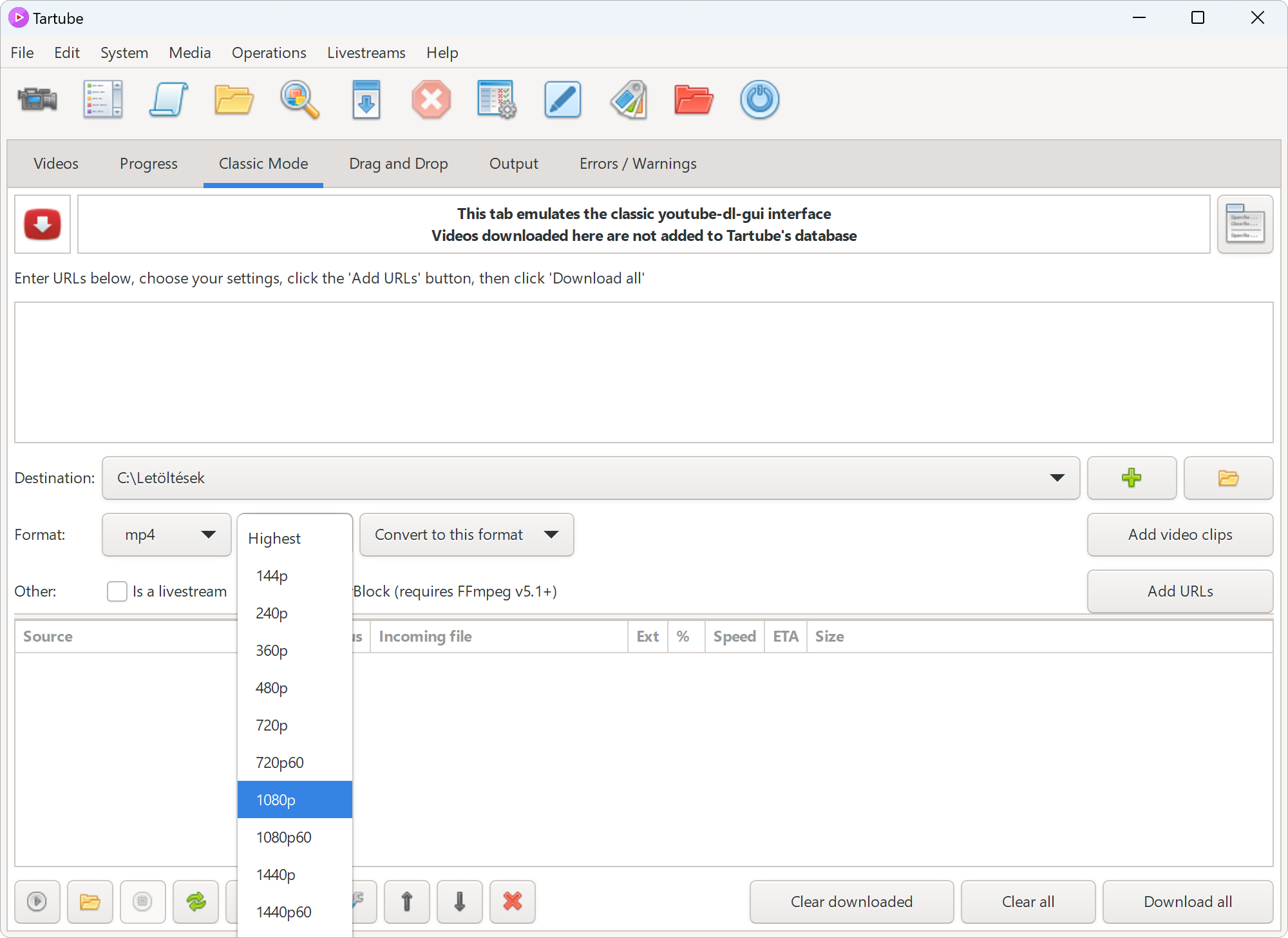Click the yellow folder toolbar icon
Image resolution: width=1288 pixels, height=938 pixels.
234,100
